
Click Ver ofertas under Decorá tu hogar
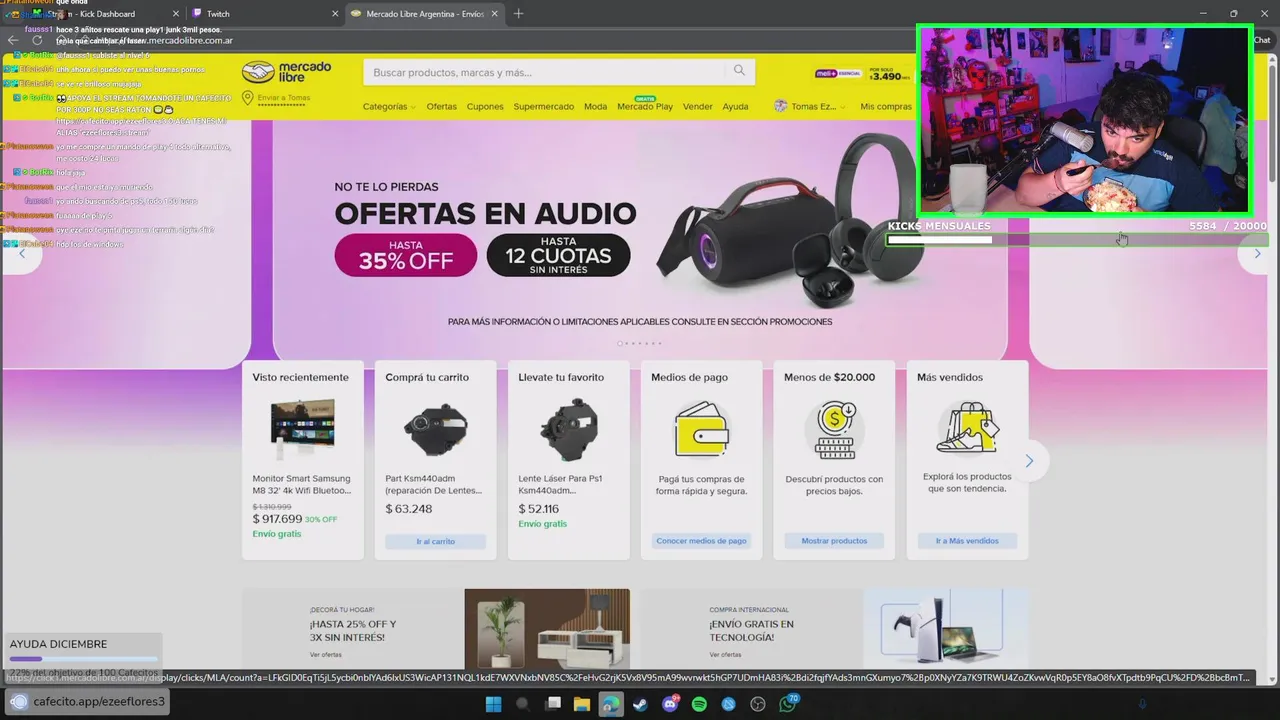click(325, 654)
